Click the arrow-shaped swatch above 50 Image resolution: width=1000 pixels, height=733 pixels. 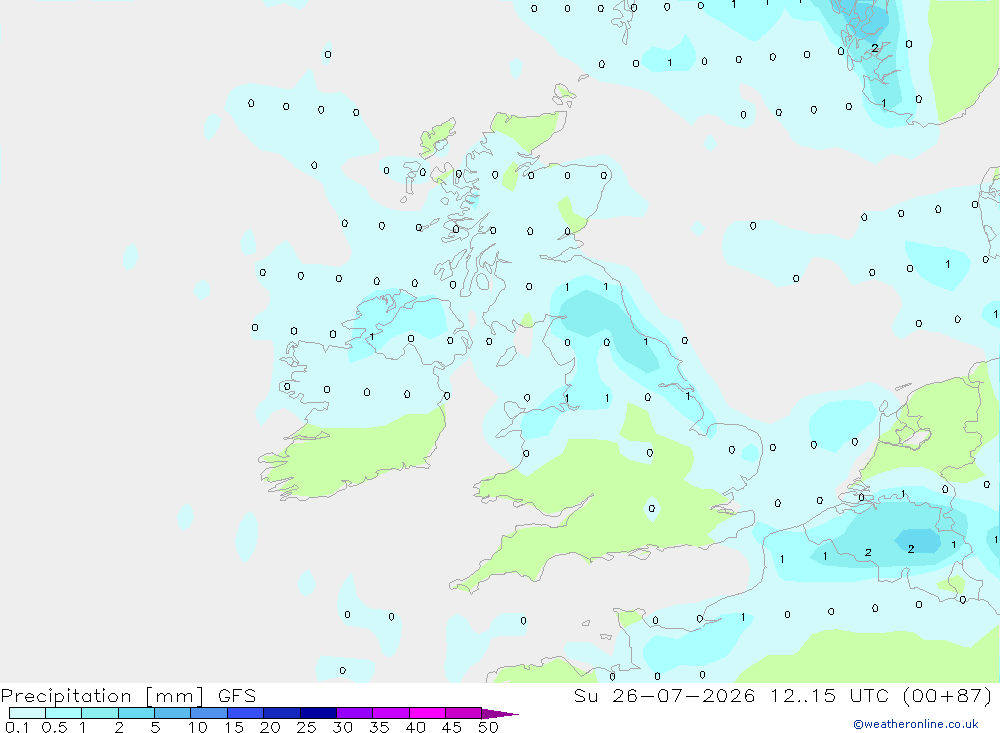(x=499, y=713)
